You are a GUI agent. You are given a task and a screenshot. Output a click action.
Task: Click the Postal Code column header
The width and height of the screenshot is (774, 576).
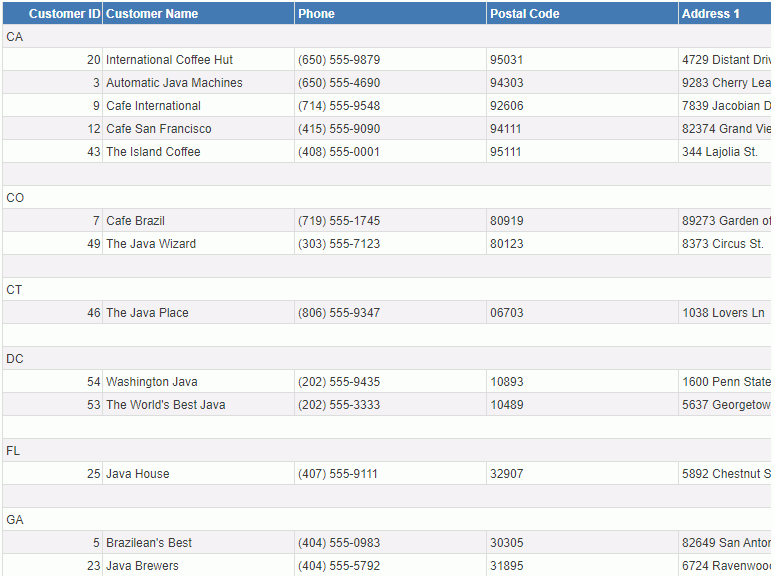(524, 14)
